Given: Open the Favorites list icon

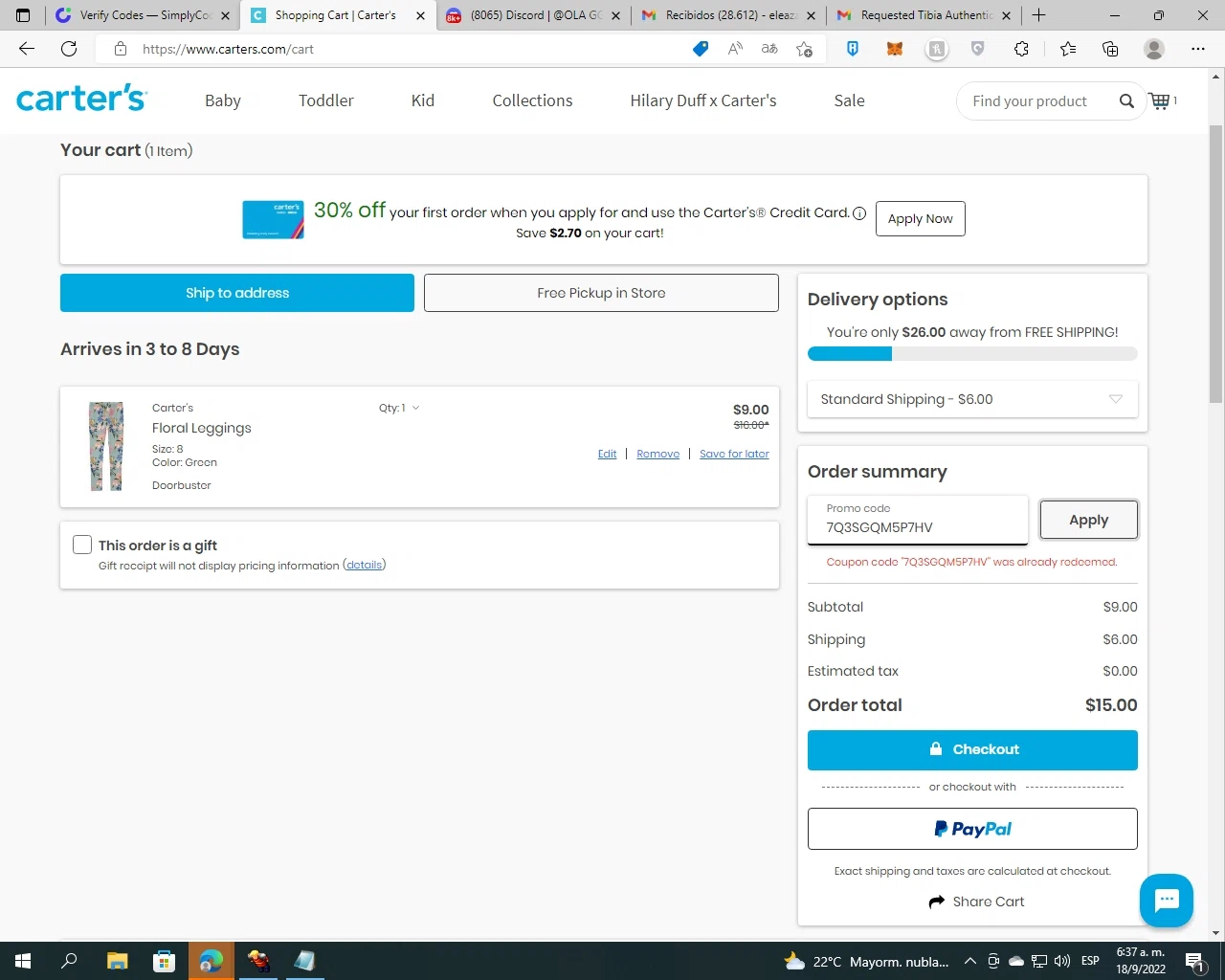Looking at the screenshot, I should (1068, 49).
